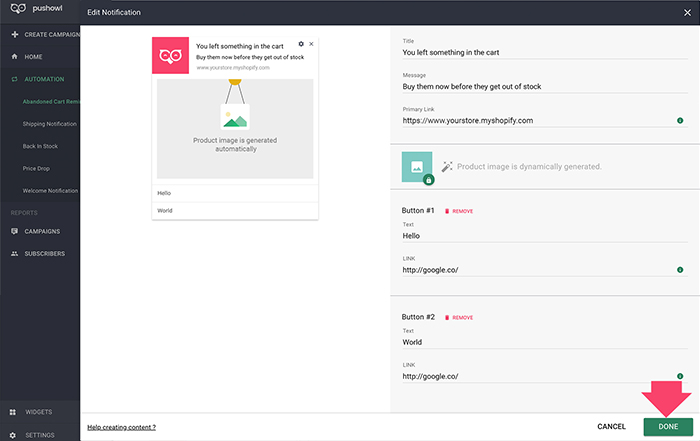Click 'Product image is dynamically generated' text
700x441 pixels.
529,166
